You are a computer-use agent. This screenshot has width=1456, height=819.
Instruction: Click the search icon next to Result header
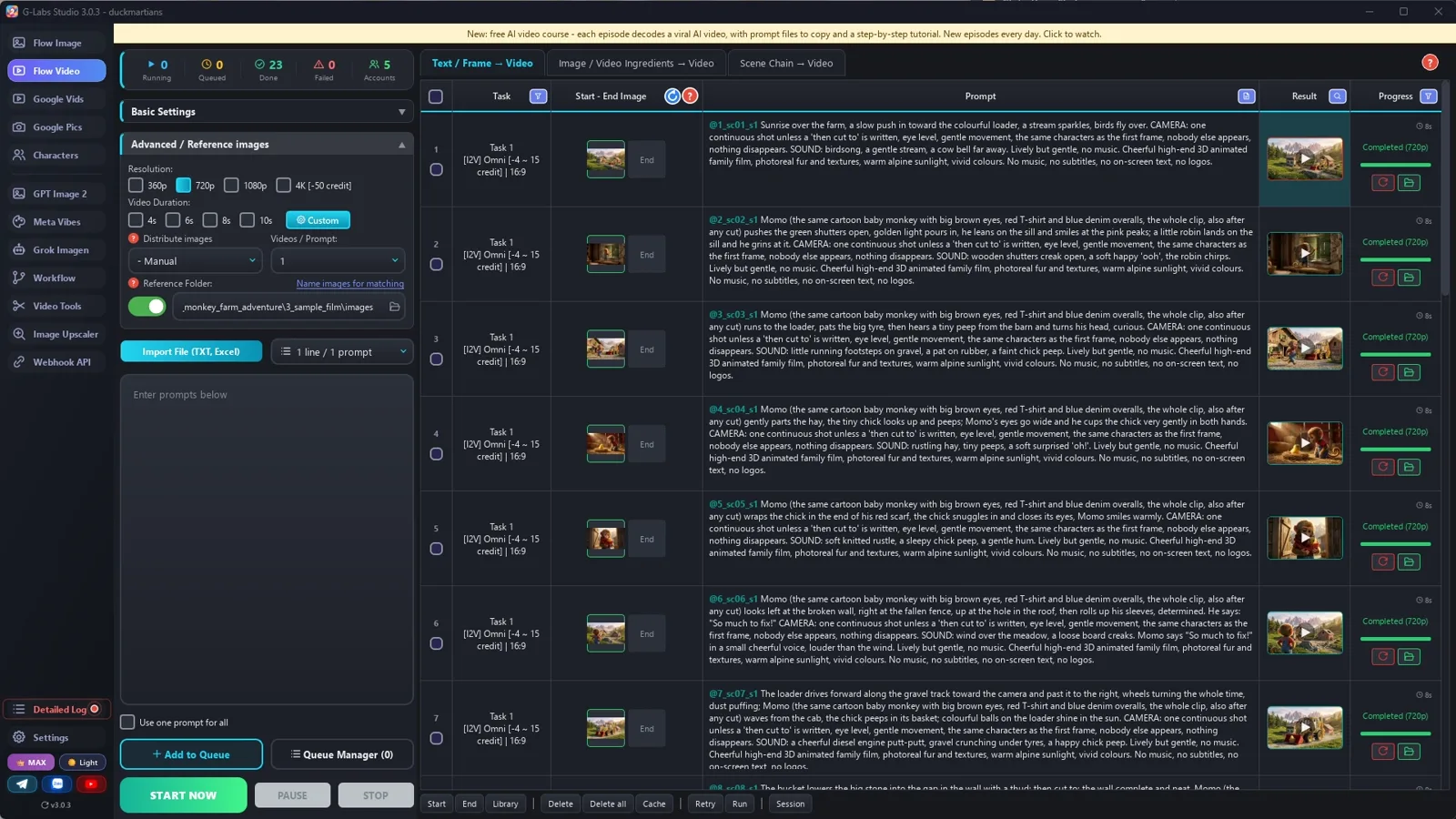pos(1337,96)
